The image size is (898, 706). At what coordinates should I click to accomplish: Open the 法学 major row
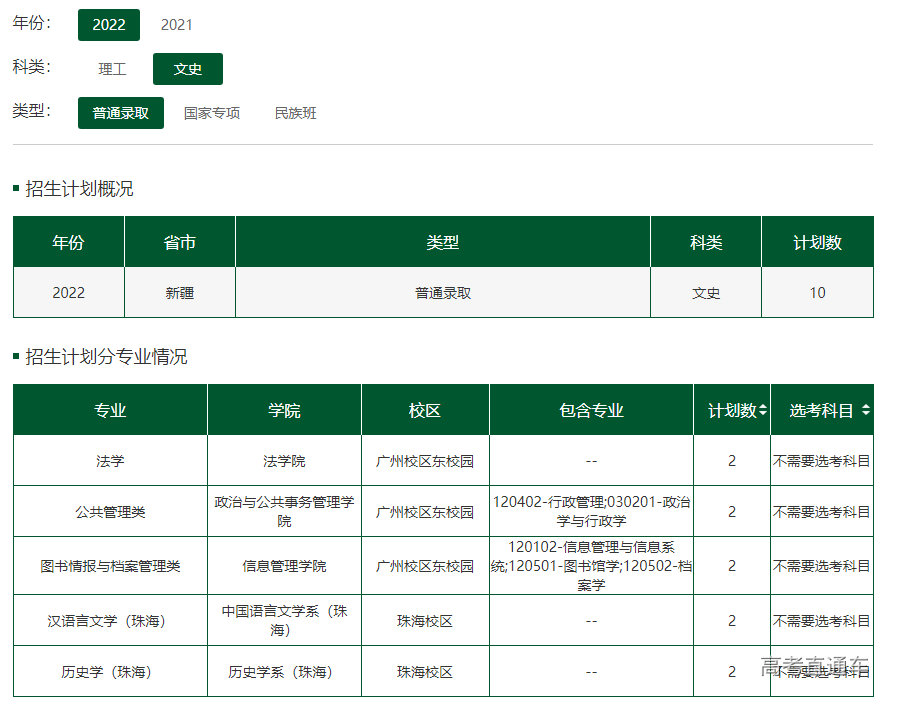click(110, 461)
